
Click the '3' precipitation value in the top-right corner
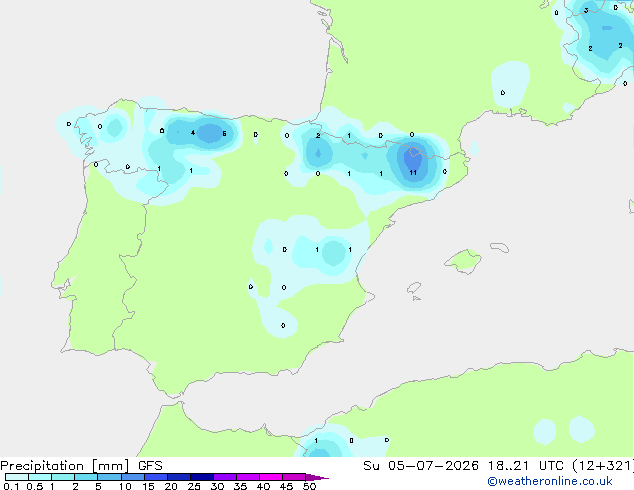[586, 11]
